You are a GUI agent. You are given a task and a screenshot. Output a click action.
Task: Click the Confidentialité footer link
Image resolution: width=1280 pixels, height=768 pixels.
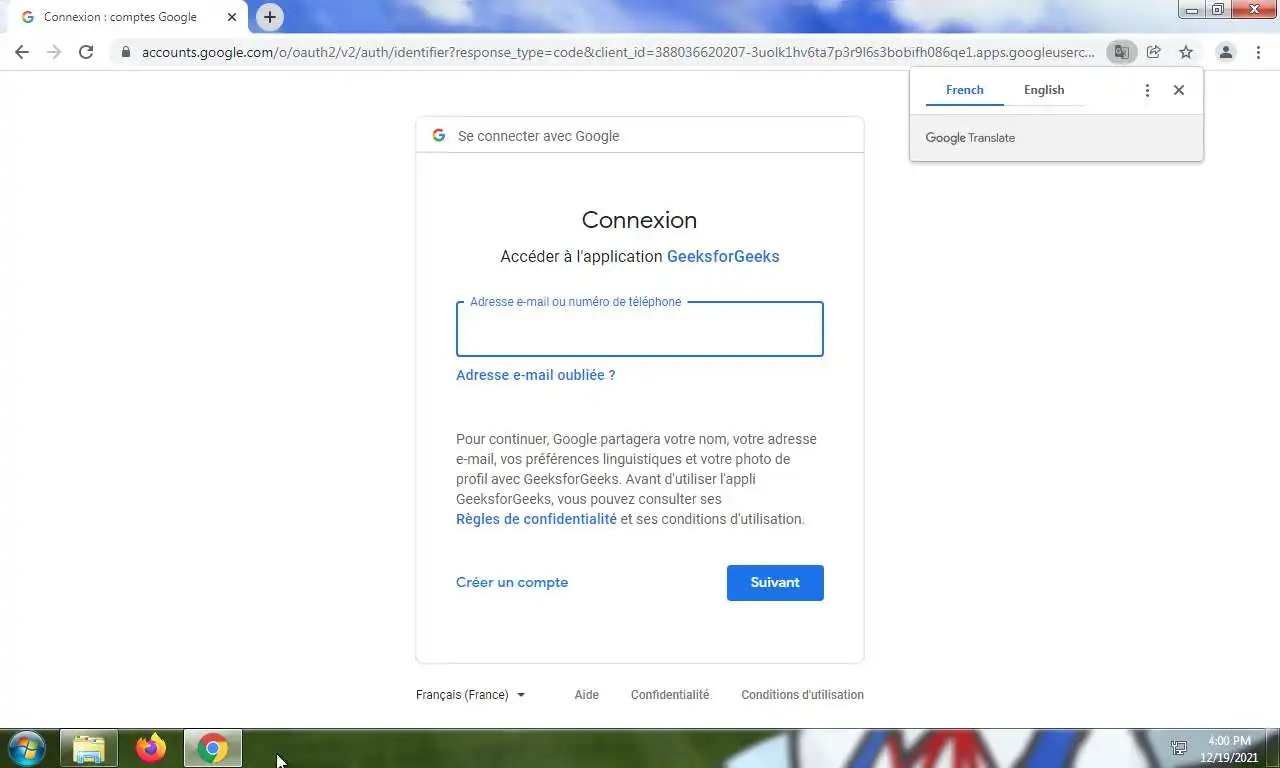click(x=670, y=695)
